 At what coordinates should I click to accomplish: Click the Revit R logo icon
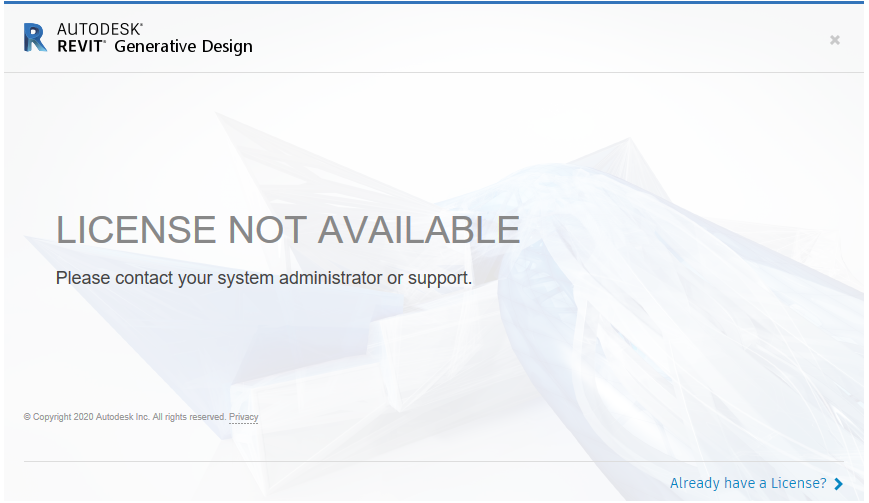pyautogui.click(x=35, y=38)
